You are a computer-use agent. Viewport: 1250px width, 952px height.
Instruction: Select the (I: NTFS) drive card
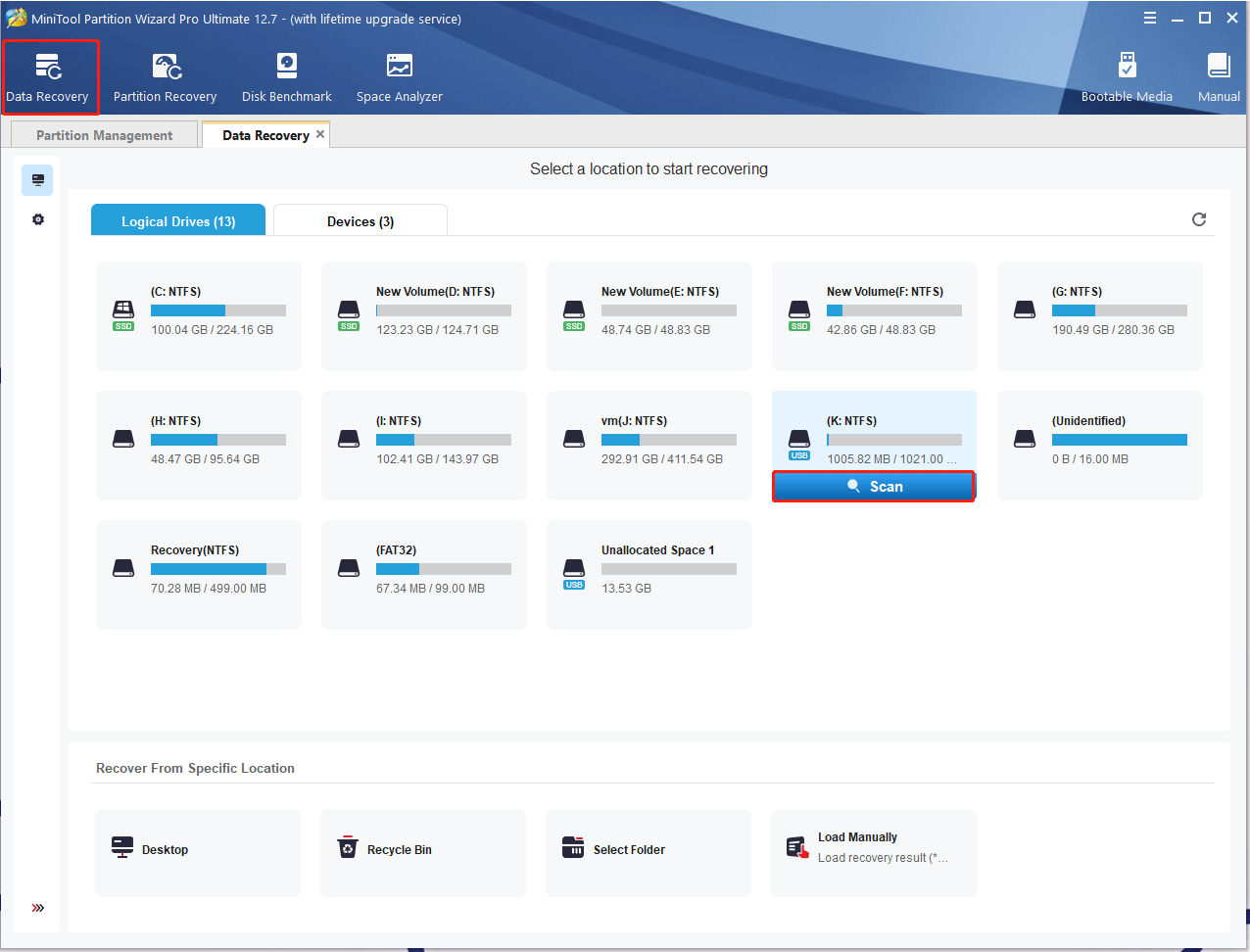(x=424, y=446)
